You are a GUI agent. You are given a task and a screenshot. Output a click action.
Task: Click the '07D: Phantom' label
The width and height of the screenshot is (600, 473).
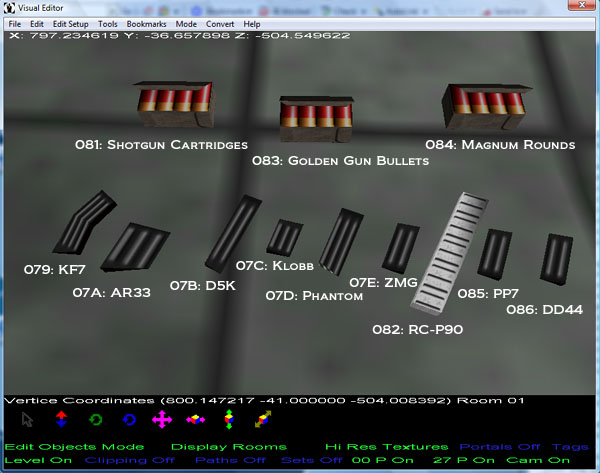pyautogui.click(x=314, y=296)
